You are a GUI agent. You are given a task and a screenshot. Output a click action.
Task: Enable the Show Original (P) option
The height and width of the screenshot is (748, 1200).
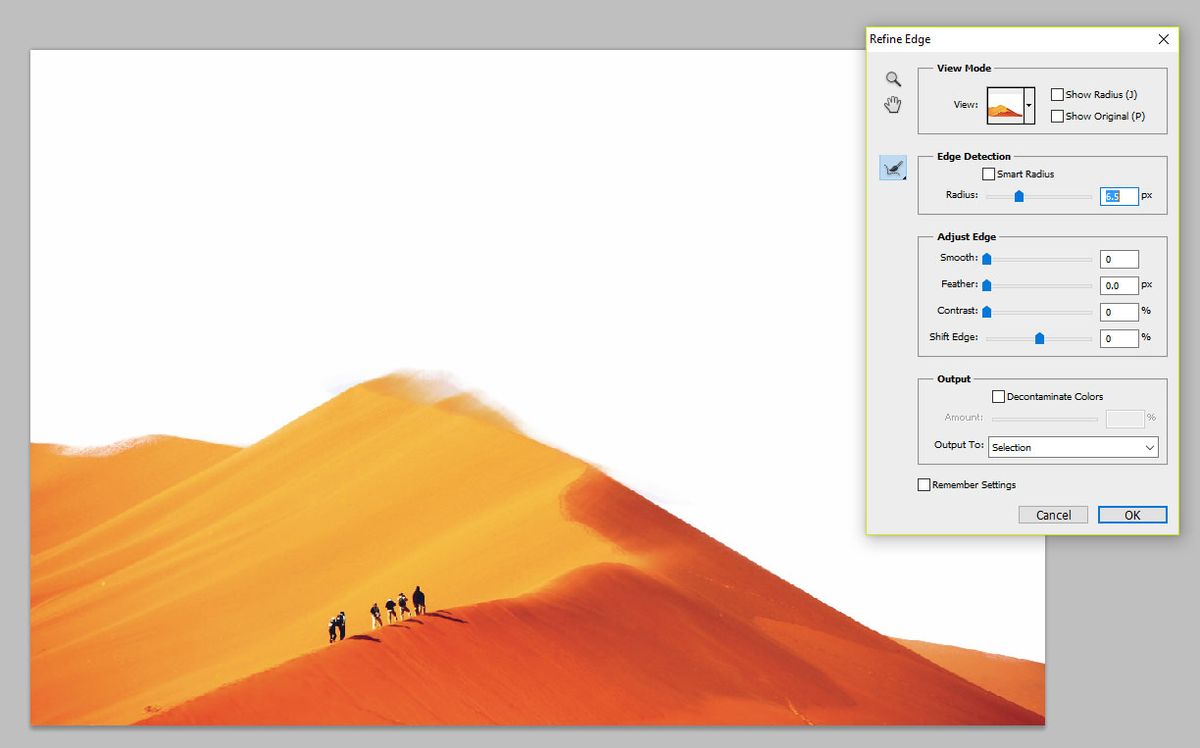pos(1057,115)
